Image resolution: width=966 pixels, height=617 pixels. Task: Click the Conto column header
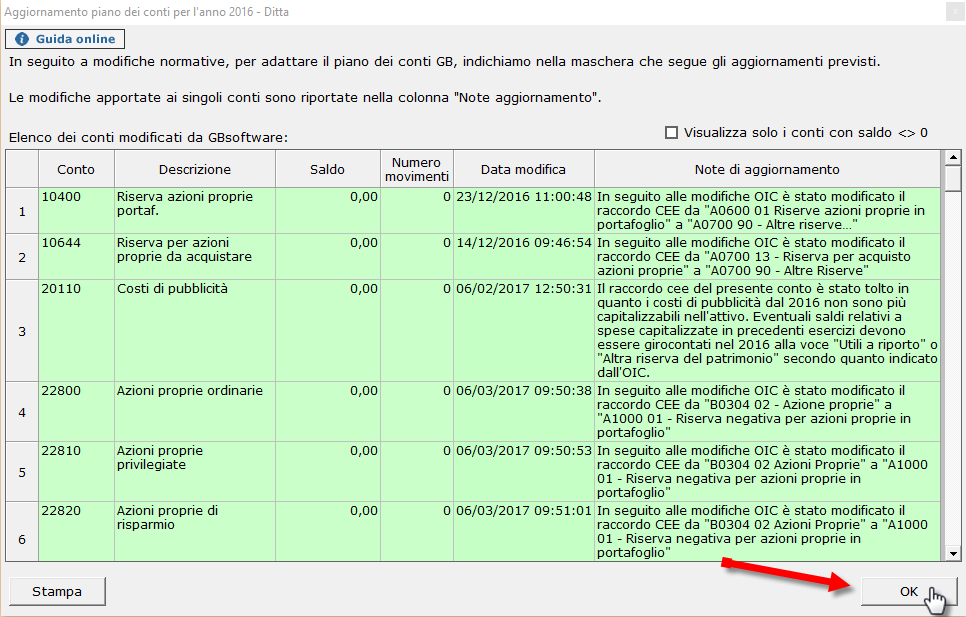point(76,169)
